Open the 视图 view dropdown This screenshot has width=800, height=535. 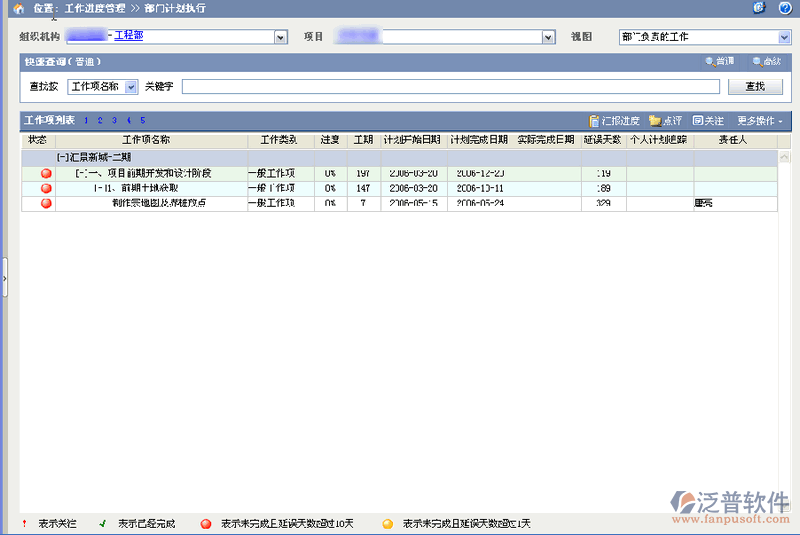[x=782, y=38]
